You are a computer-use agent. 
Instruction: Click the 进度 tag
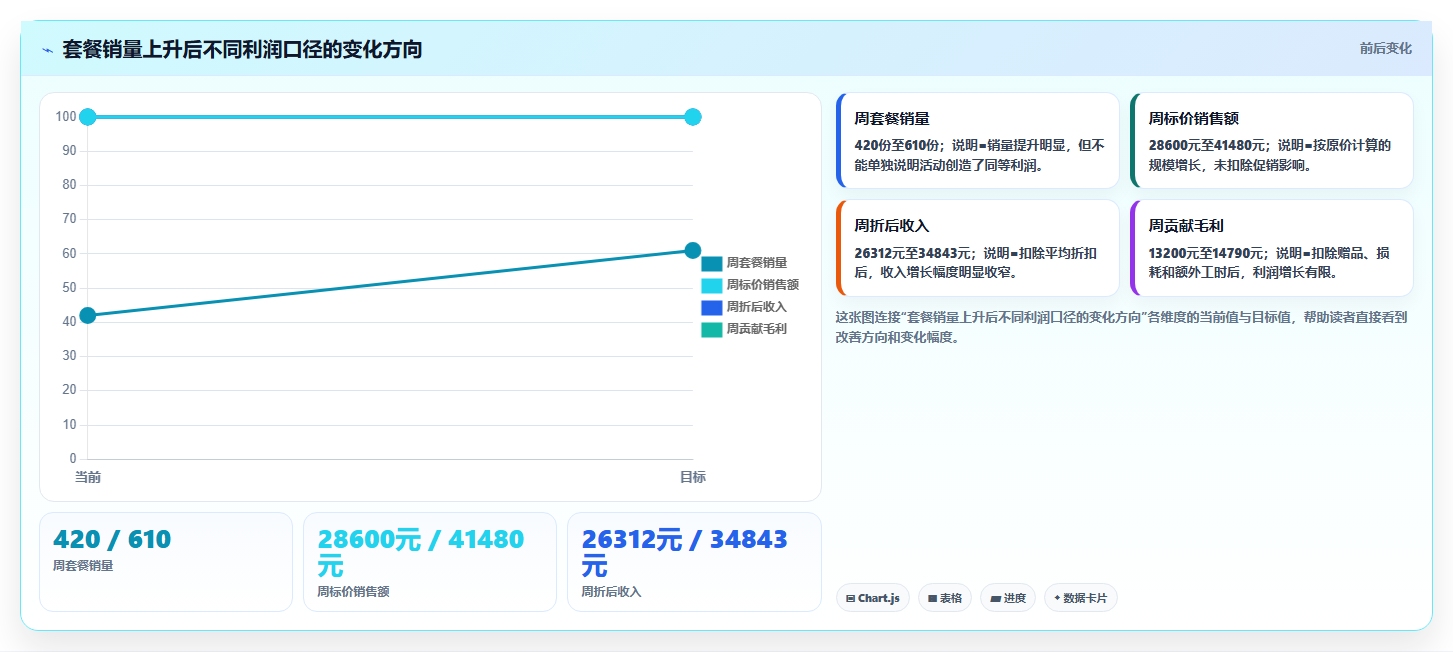pos(1008,598)
